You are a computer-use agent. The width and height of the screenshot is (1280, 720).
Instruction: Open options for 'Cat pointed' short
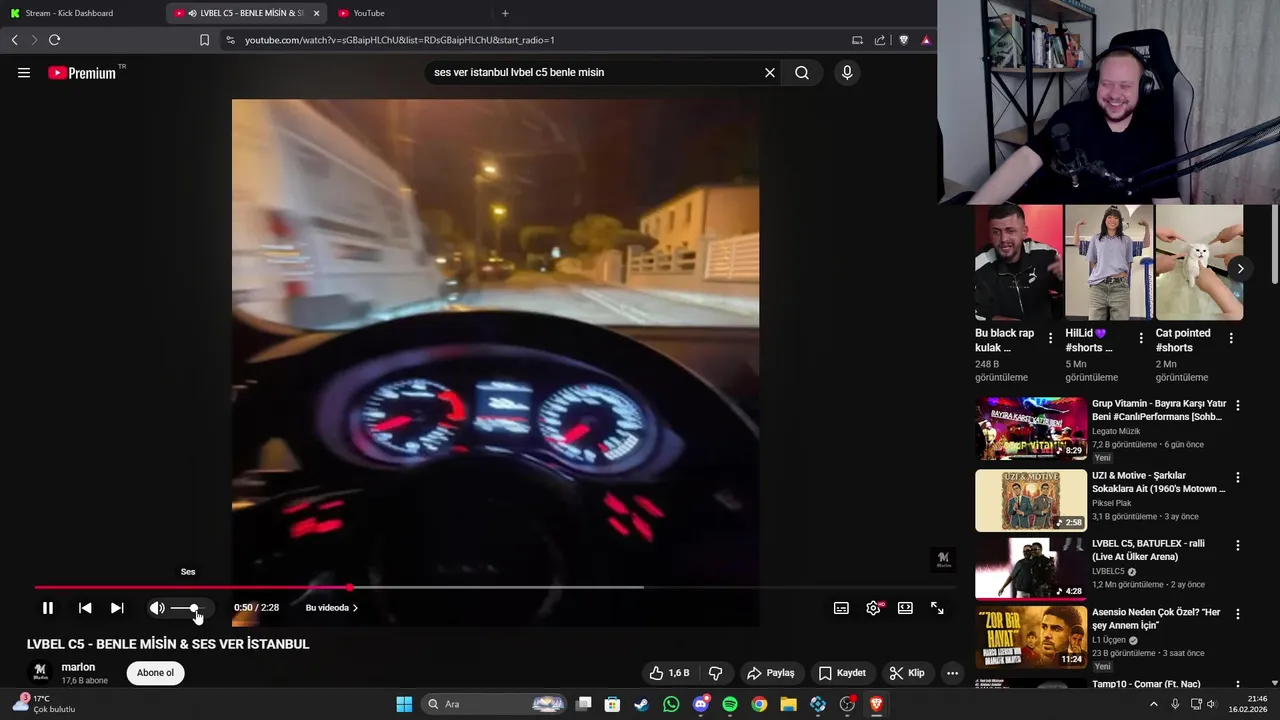1231,338
